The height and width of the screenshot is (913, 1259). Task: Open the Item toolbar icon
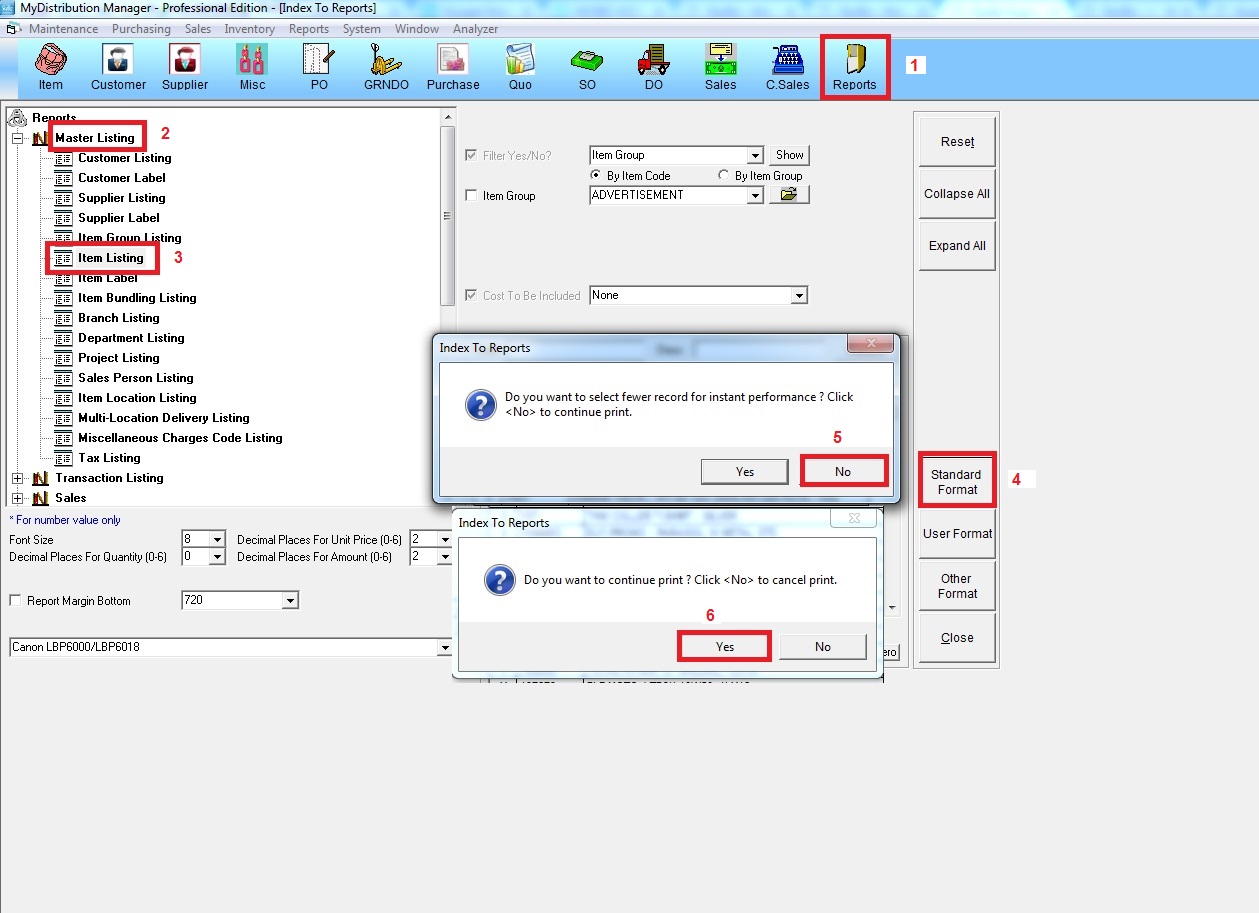pos(50,66)
